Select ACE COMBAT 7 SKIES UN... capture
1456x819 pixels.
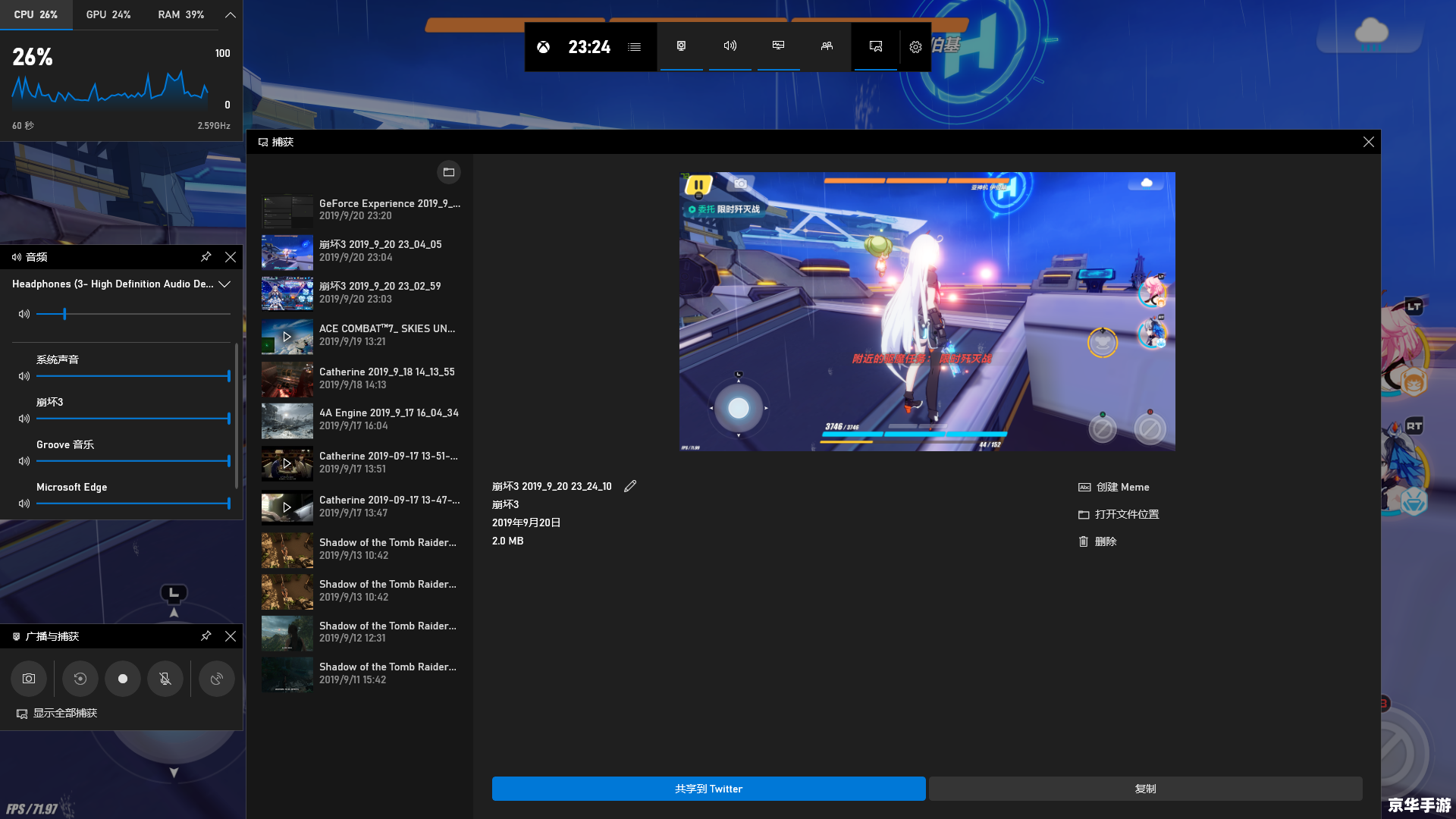coord(362,336)
